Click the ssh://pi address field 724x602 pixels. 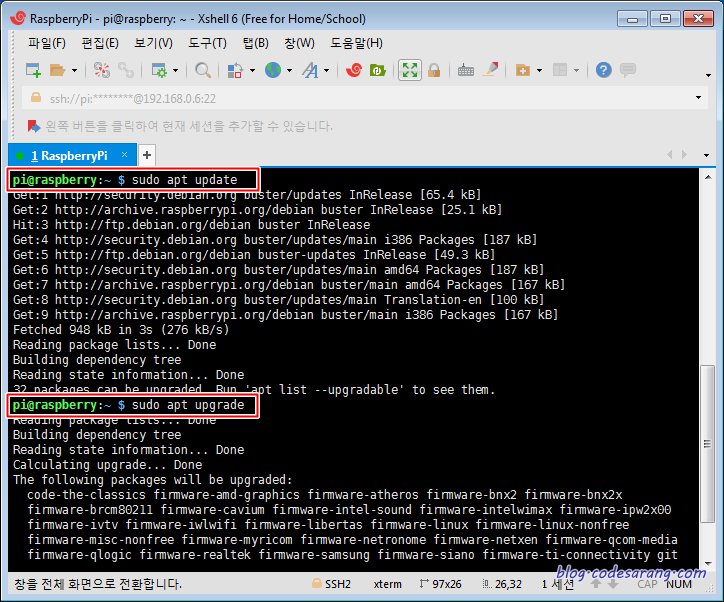coord(365,98)
